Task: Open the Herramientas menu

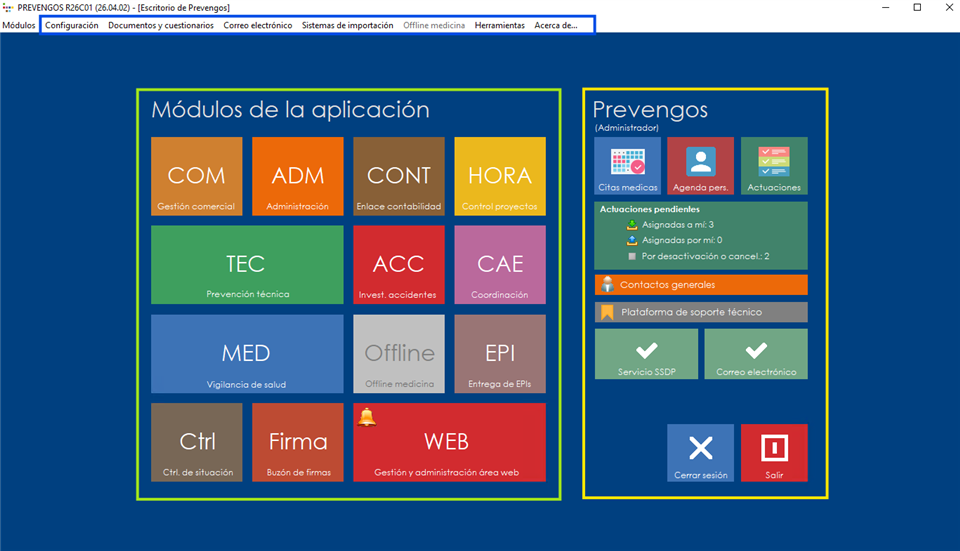Action: tap(500, 25)
